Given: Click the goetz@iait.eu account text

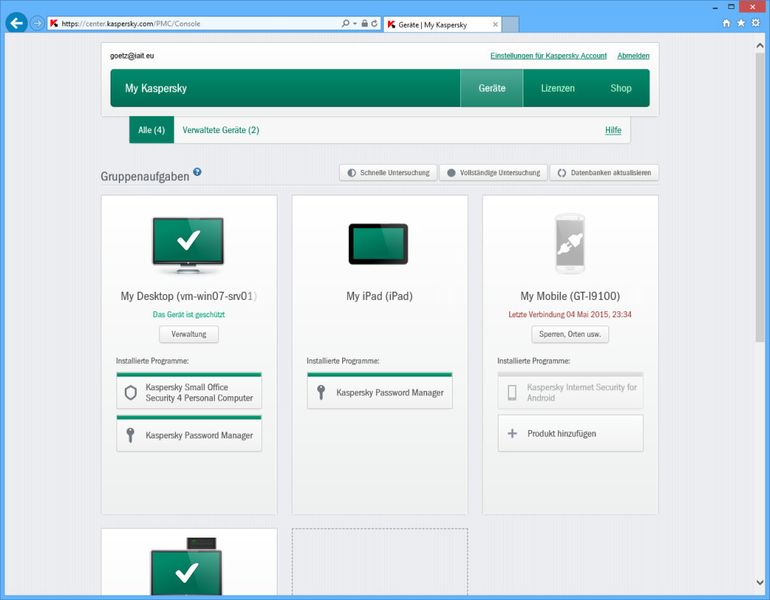Looking at the screenshot, I should (132, 55).
